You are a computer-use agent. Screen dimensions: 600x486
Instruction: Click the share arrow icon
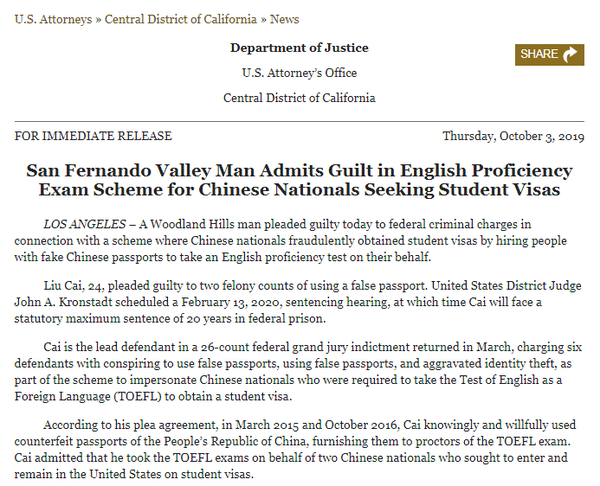coord(570,54)
